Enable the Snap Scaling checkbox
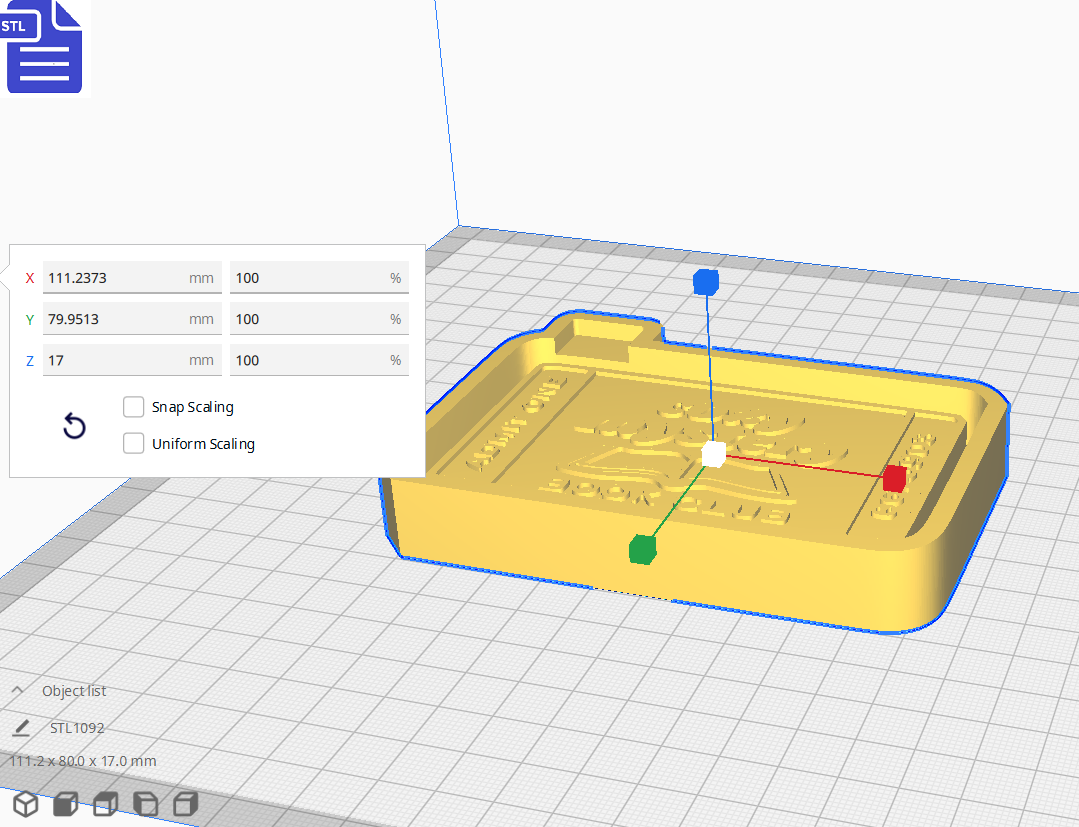Image resolution: width=1079 pixels, height=827 pixels. tap(133, 407)
